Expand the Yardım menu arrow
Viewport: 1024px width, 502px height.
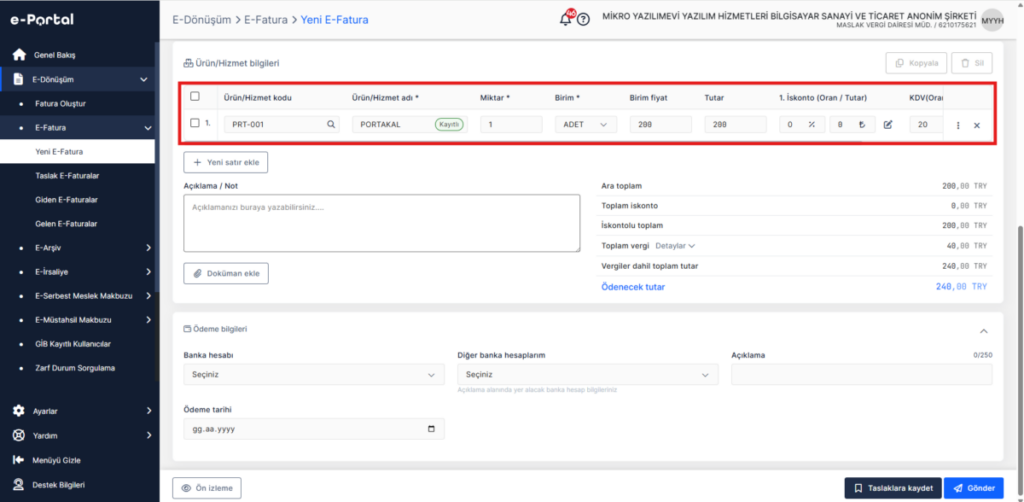point(149,435)
